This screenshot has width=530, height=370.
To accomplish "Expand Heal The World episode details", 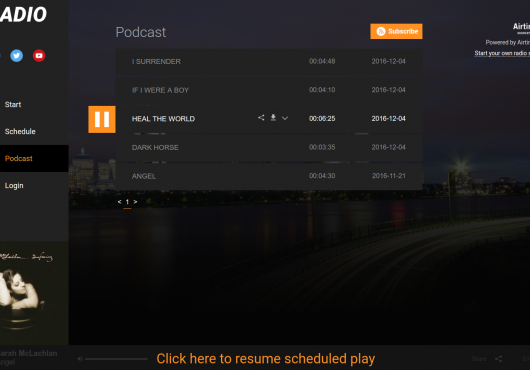I will 285,118.
